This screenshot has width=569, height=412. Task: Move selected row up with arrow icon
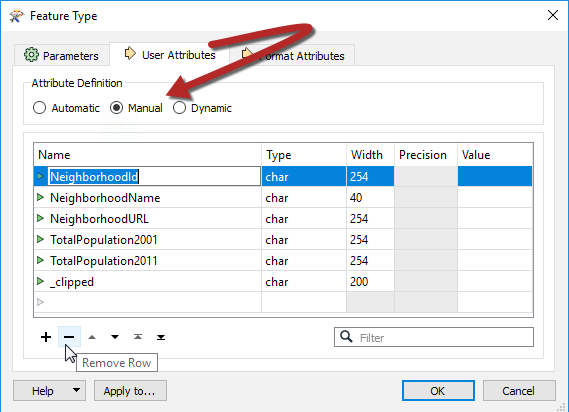tap(92, 337)
